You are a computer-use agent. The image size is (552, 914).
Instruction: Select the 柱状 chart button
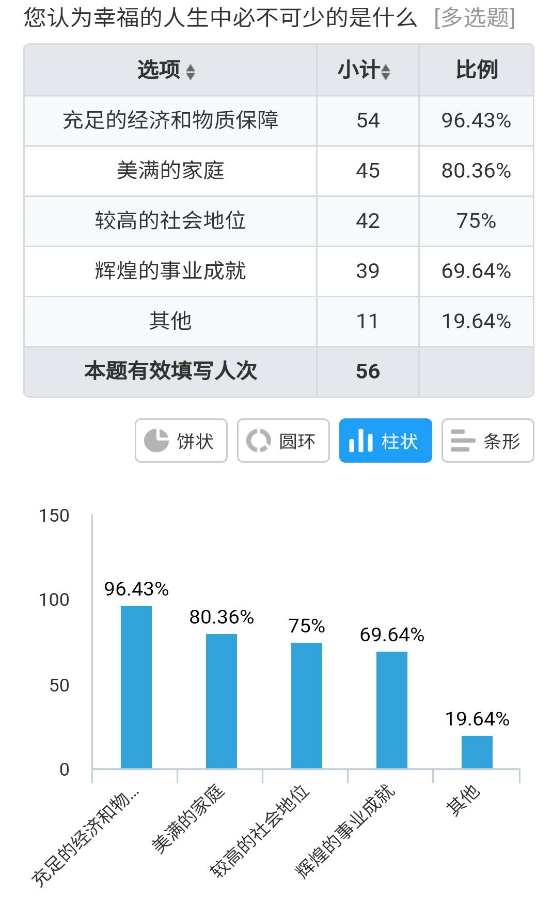[x=385, y=441]
